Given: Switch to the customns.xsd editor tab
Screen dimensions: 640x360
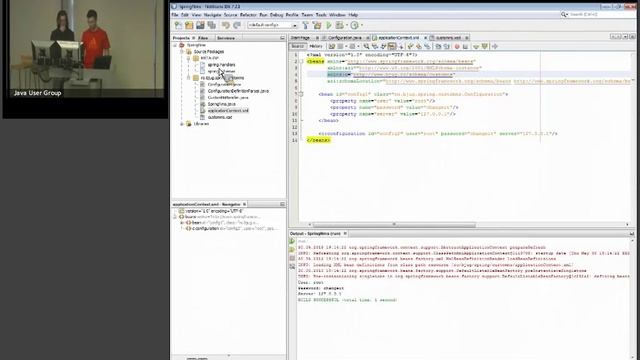Looking at the screenshot, I should (448, 38).
